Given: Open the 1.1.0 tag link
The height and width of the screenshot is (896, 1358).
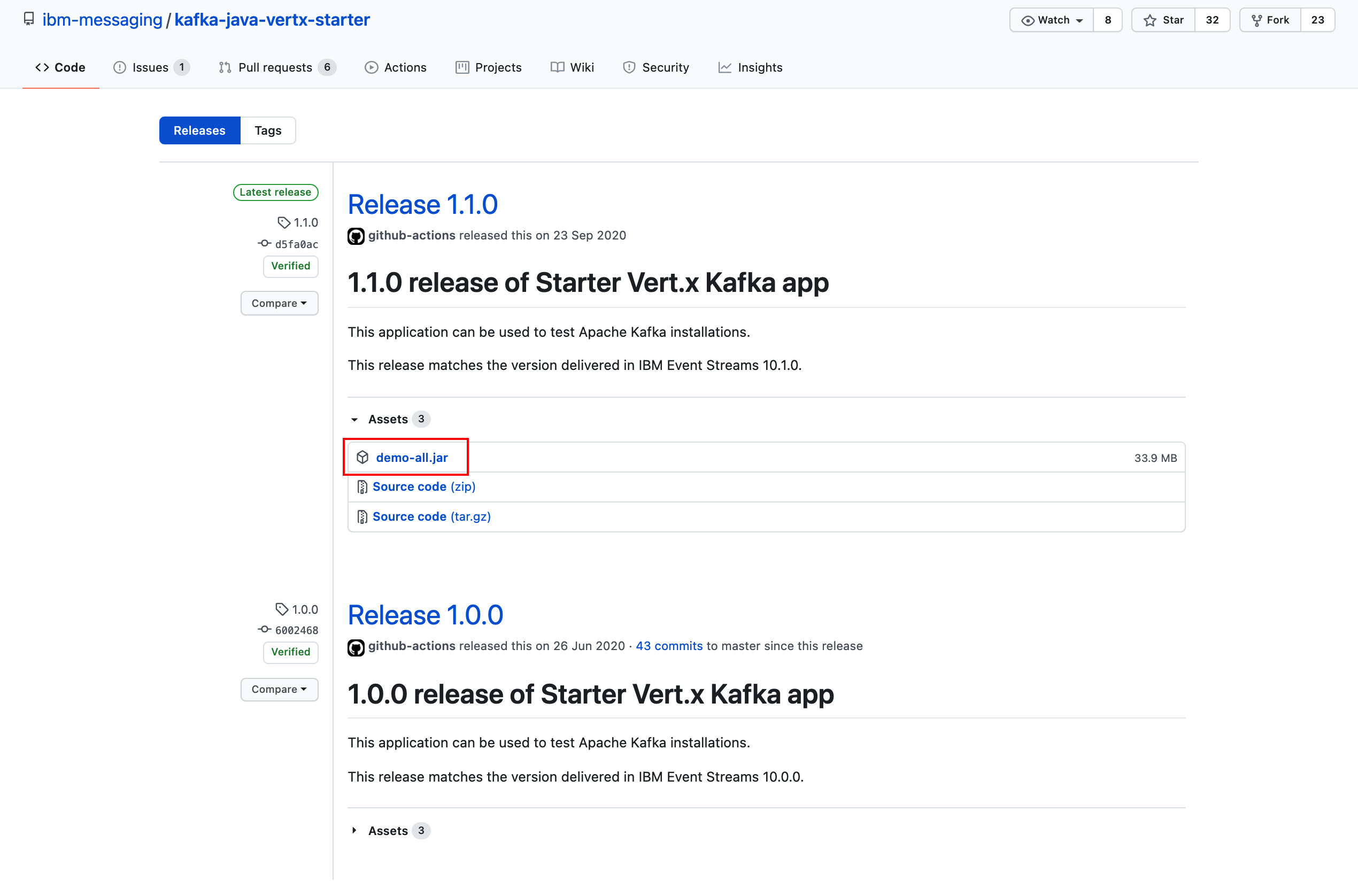Looking at the screenshot, I should [x=306, y=222].
